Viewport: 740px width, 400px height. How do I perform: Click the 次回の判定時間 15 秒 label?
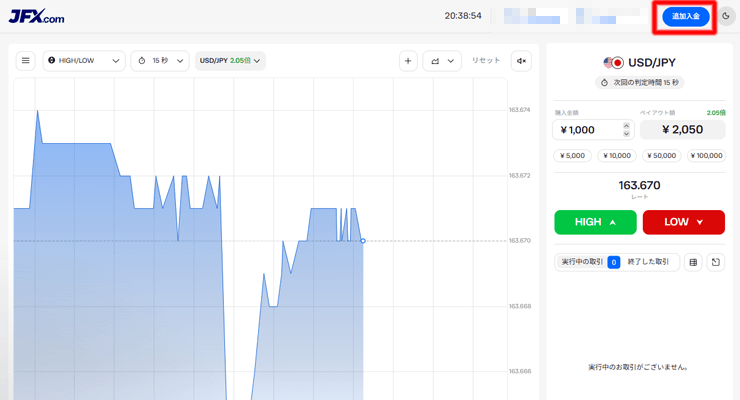tap(639, 83)
